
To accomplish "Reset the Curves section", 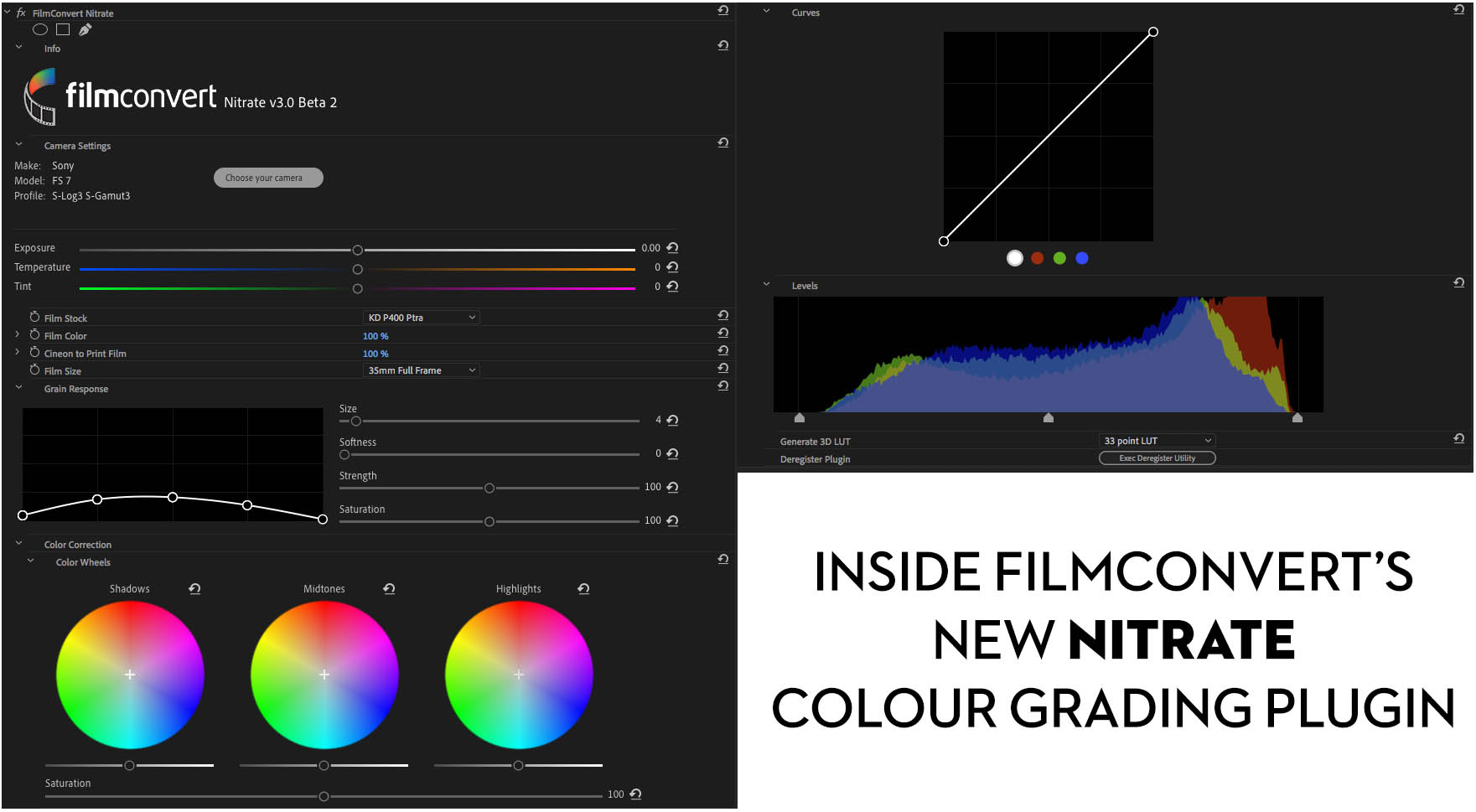I will pos(1458,9).
